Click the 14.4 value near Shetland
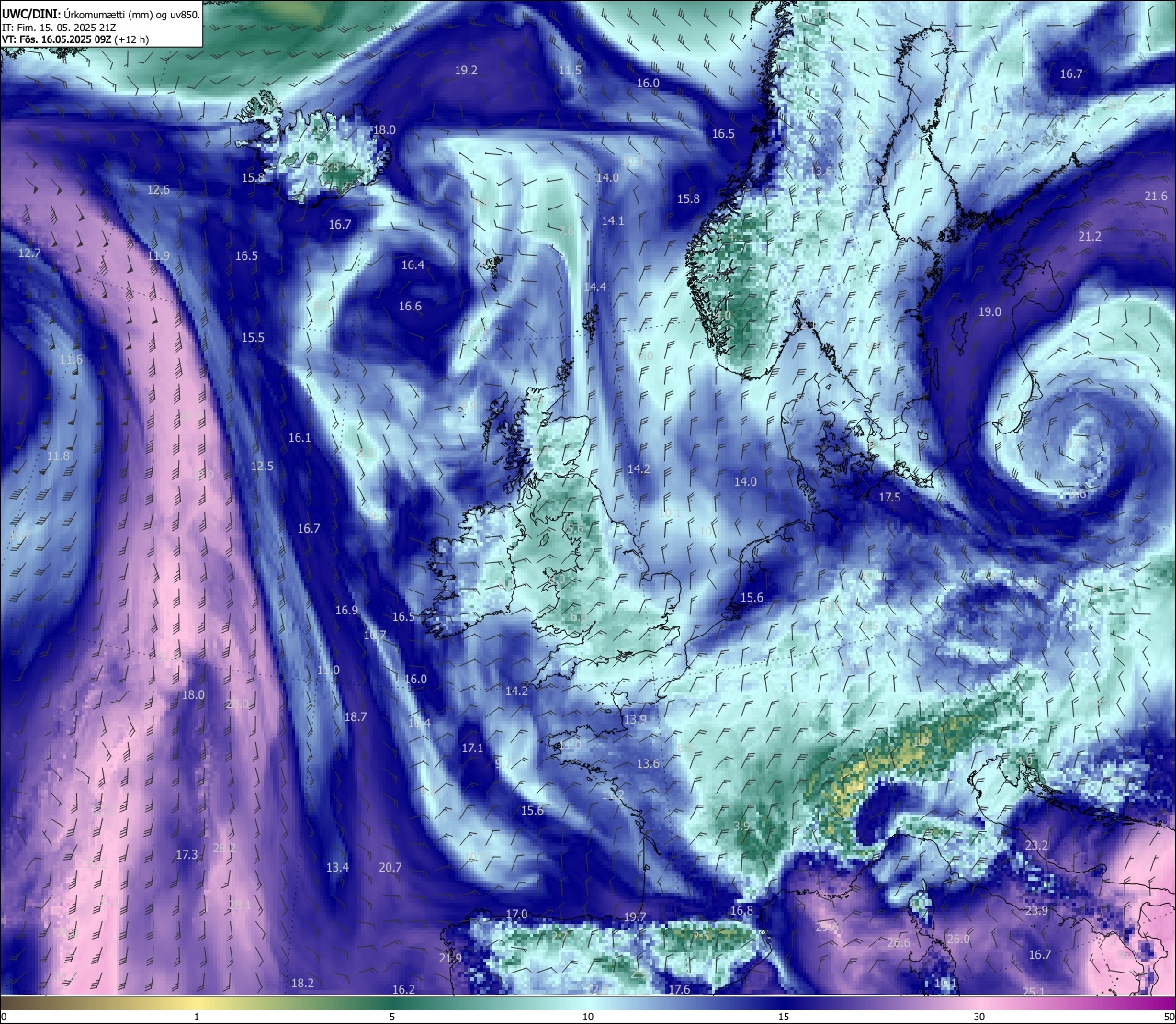 [594, 287]
